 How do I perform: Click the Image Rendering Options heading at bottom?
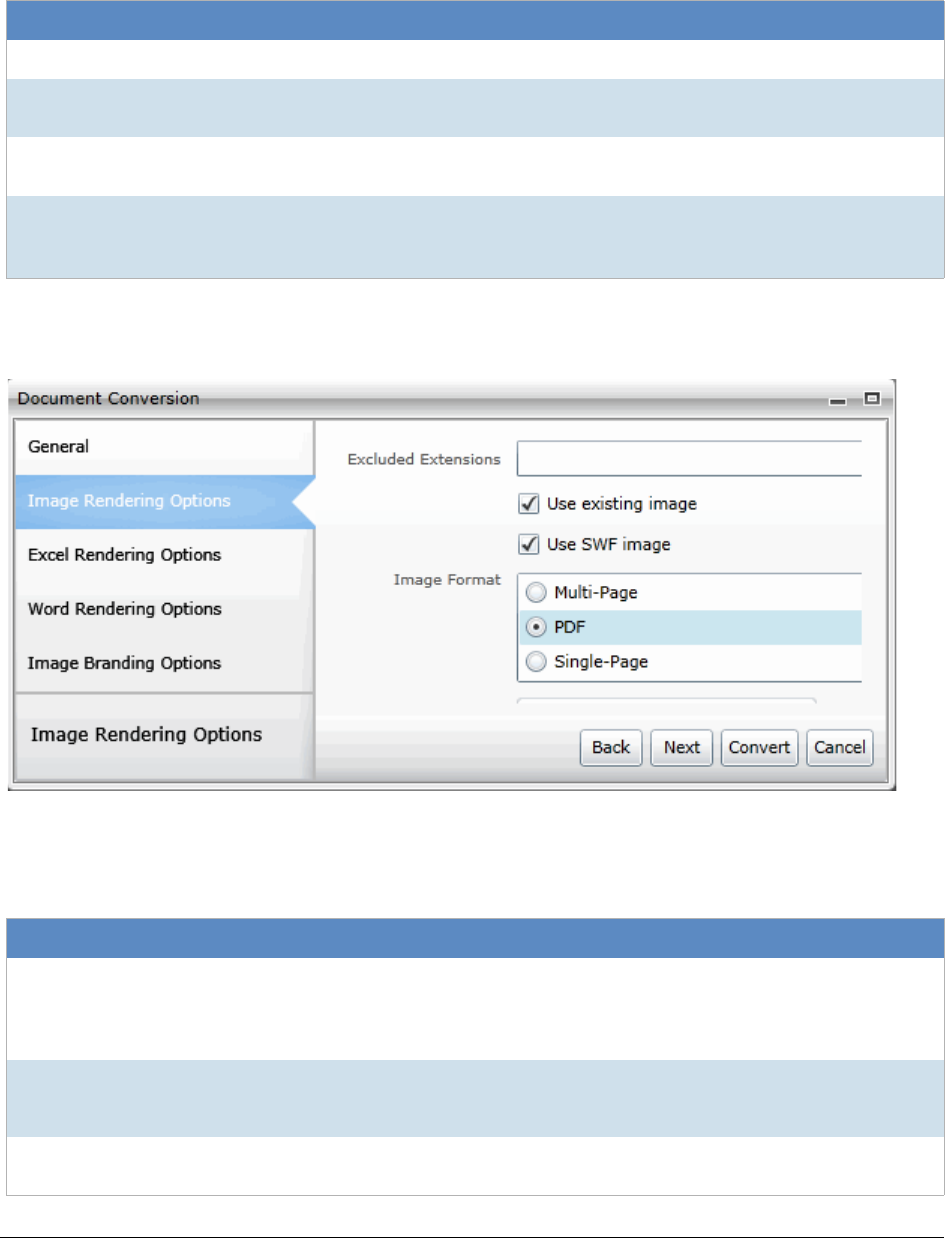click(147, 734)
